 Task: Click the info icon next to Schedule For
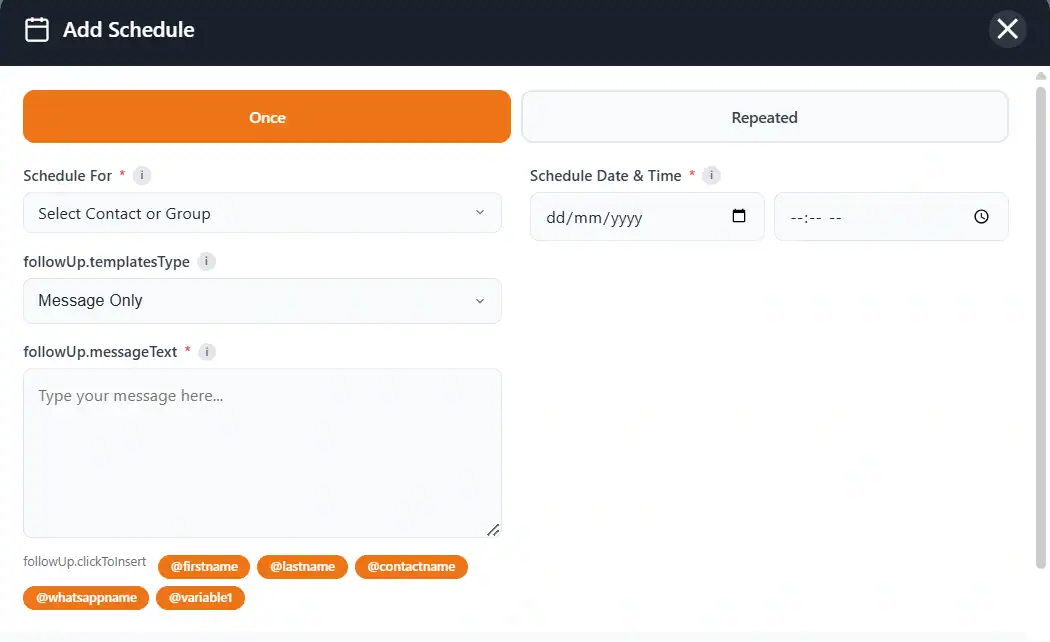(141, 175)
